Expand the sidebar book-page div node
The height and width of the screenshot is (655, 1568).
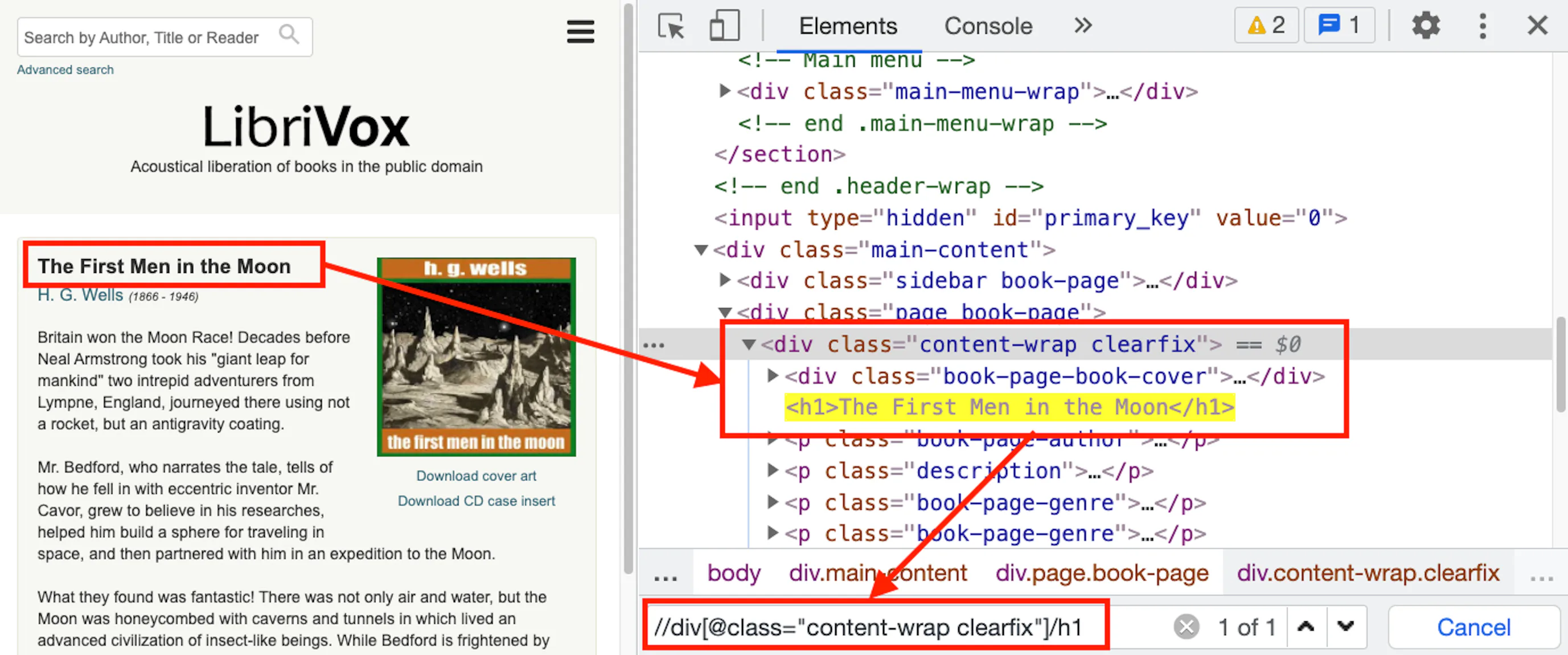[724, 280]
